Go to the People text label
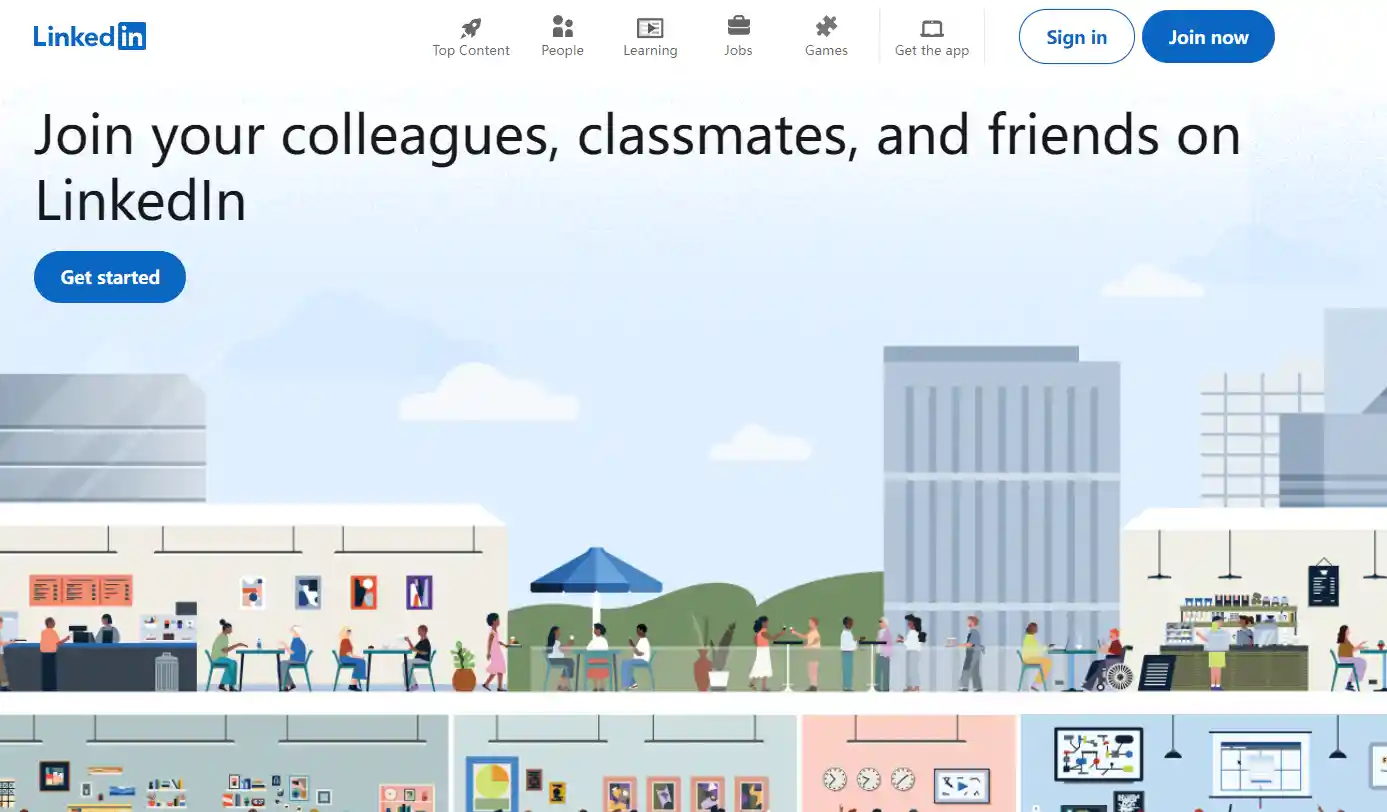Screen dimensions: 1387x812 pyautogui.click(x=563, y=50)
